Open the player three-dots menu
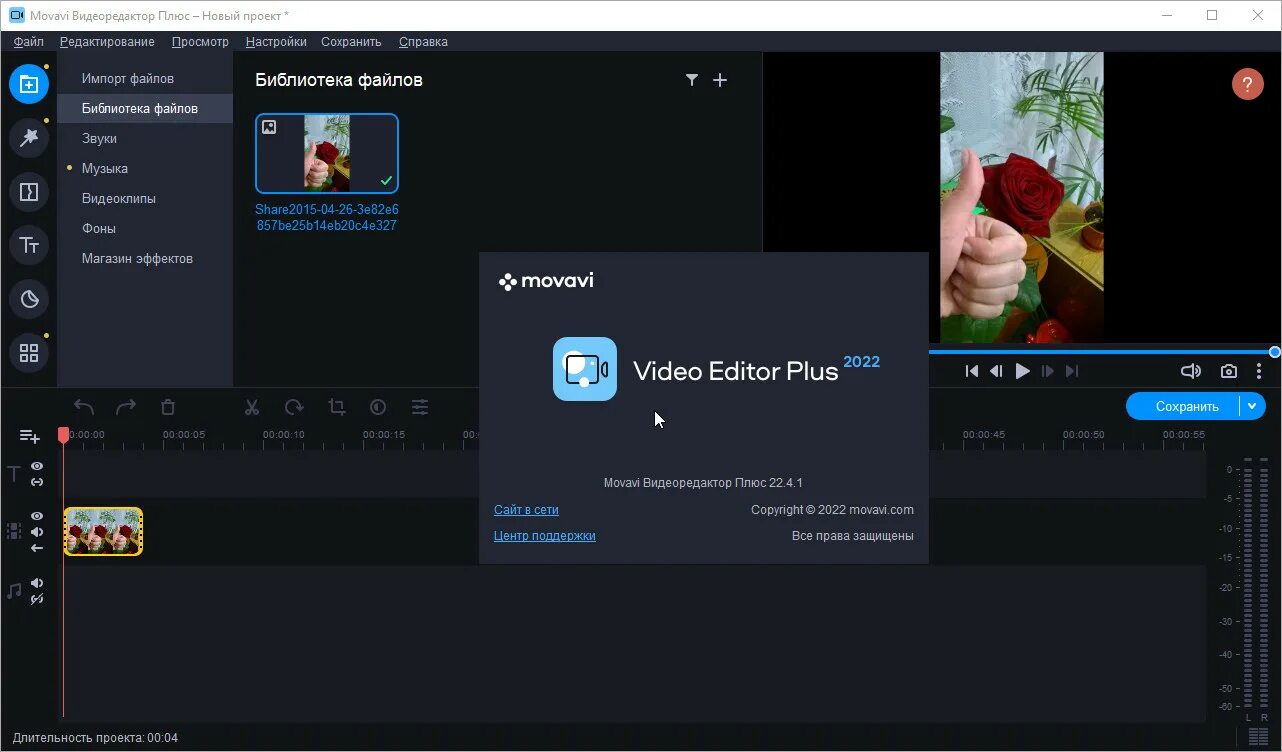 tap(1259, 371)
